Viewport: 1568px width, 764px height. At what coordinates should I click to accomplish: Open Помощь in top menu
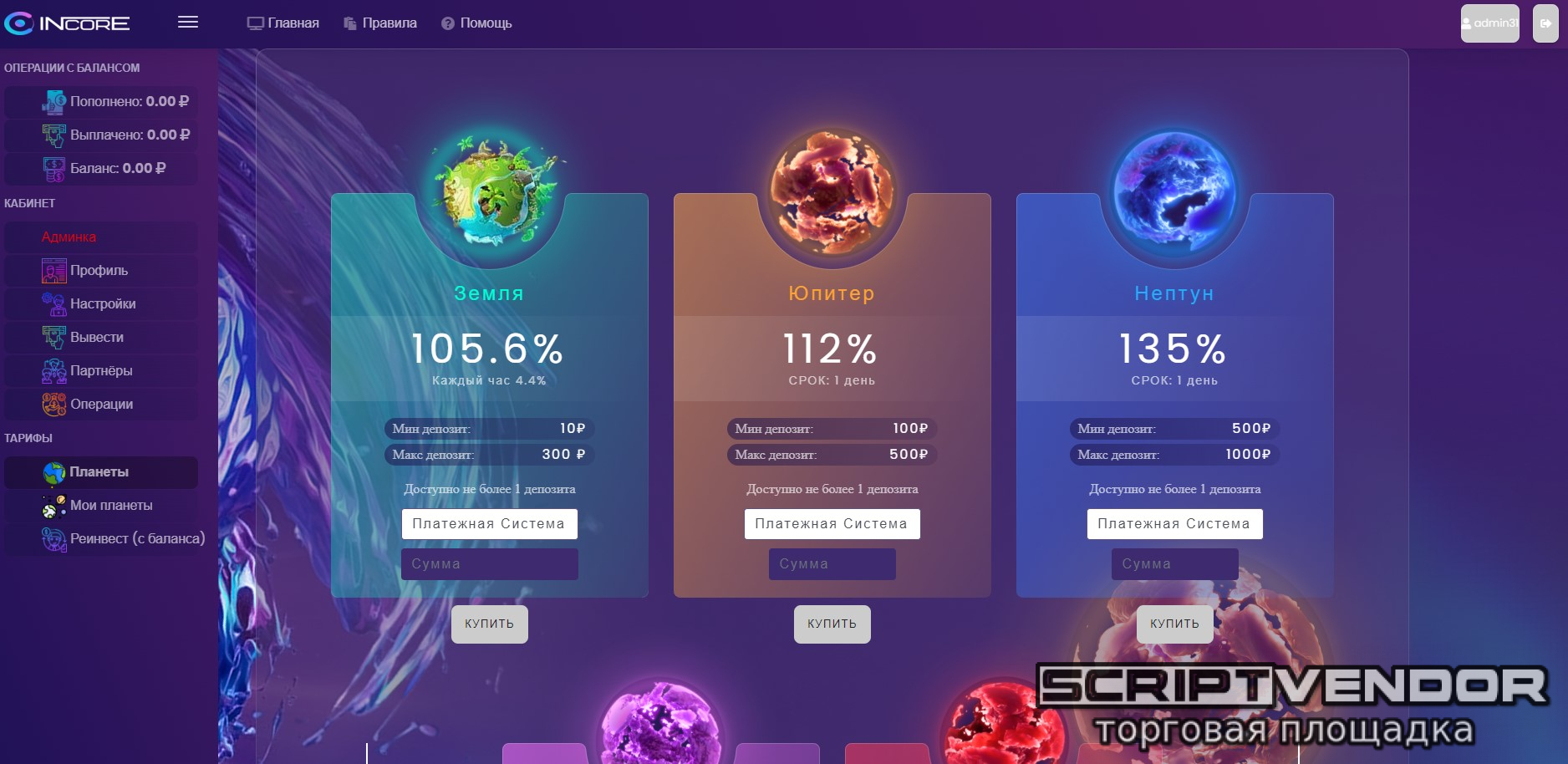476,23
